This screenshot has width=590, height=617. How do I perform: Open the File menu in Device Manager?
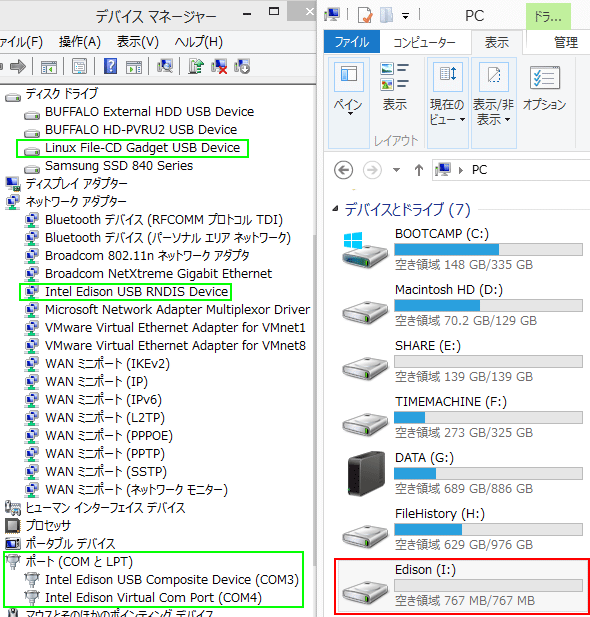click(20, 42)
